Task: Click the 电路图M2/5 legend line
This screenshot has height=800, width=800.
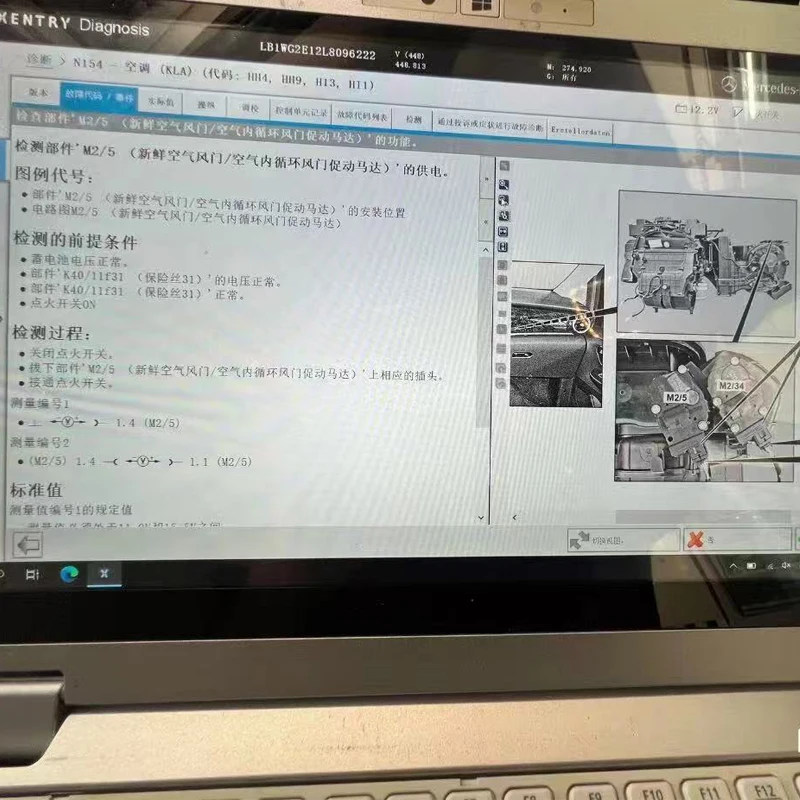Action: coord(182,217)
